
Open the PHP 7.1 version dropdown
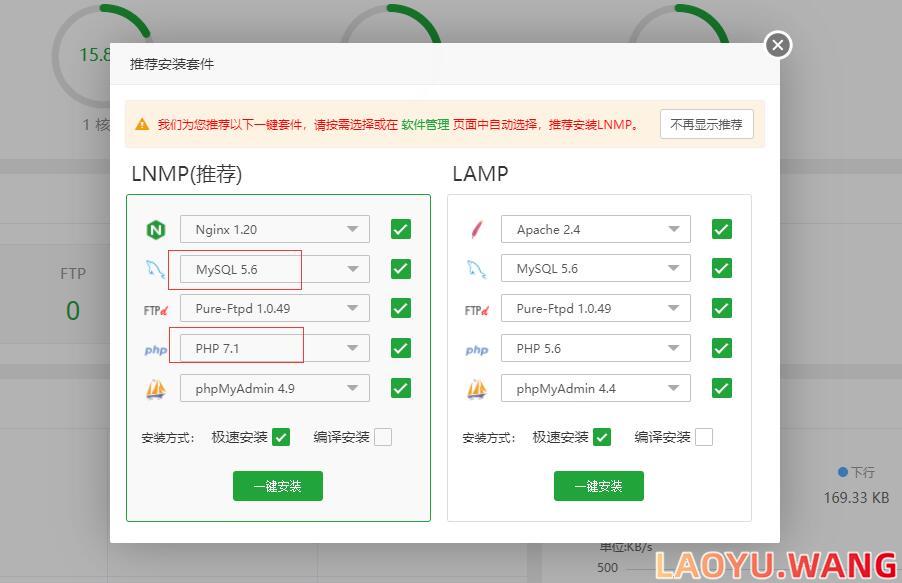[275, 348]
